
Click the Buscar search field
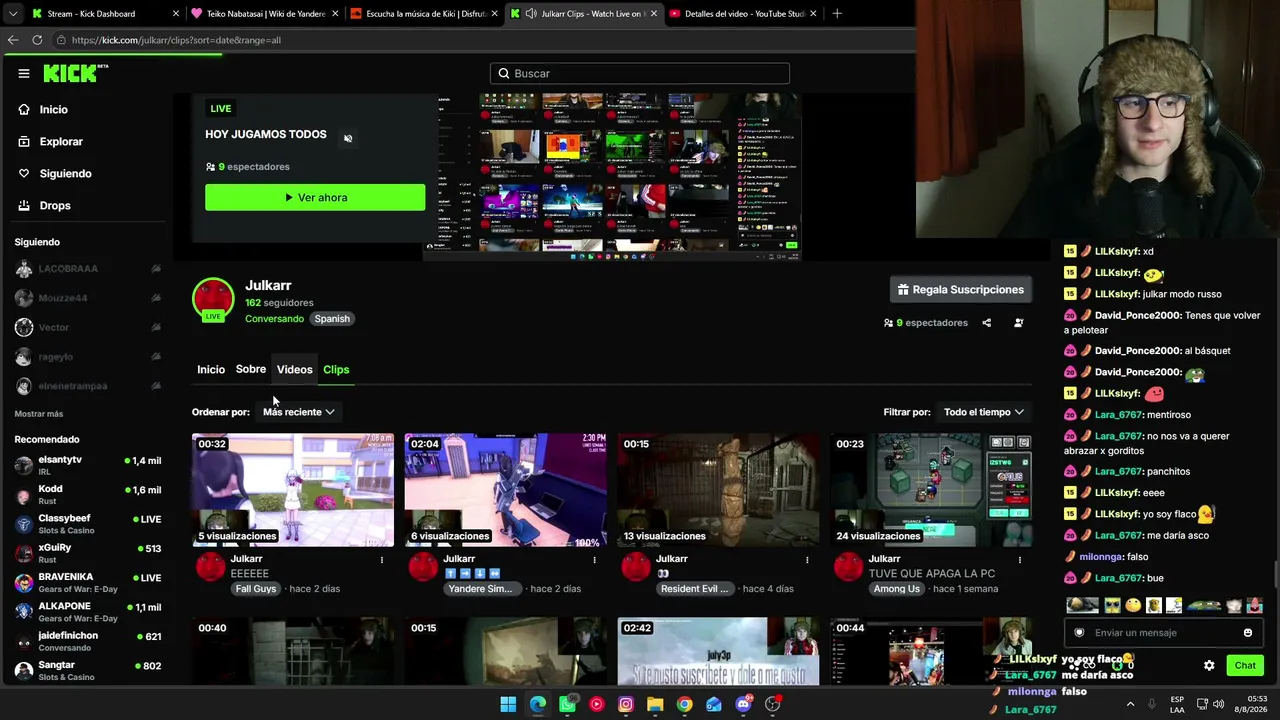(640, 73)
